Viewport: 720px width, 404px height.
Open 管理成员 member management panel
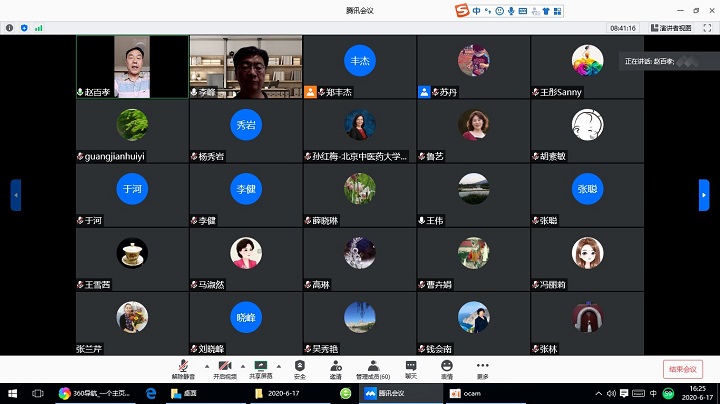click(373, 369)
